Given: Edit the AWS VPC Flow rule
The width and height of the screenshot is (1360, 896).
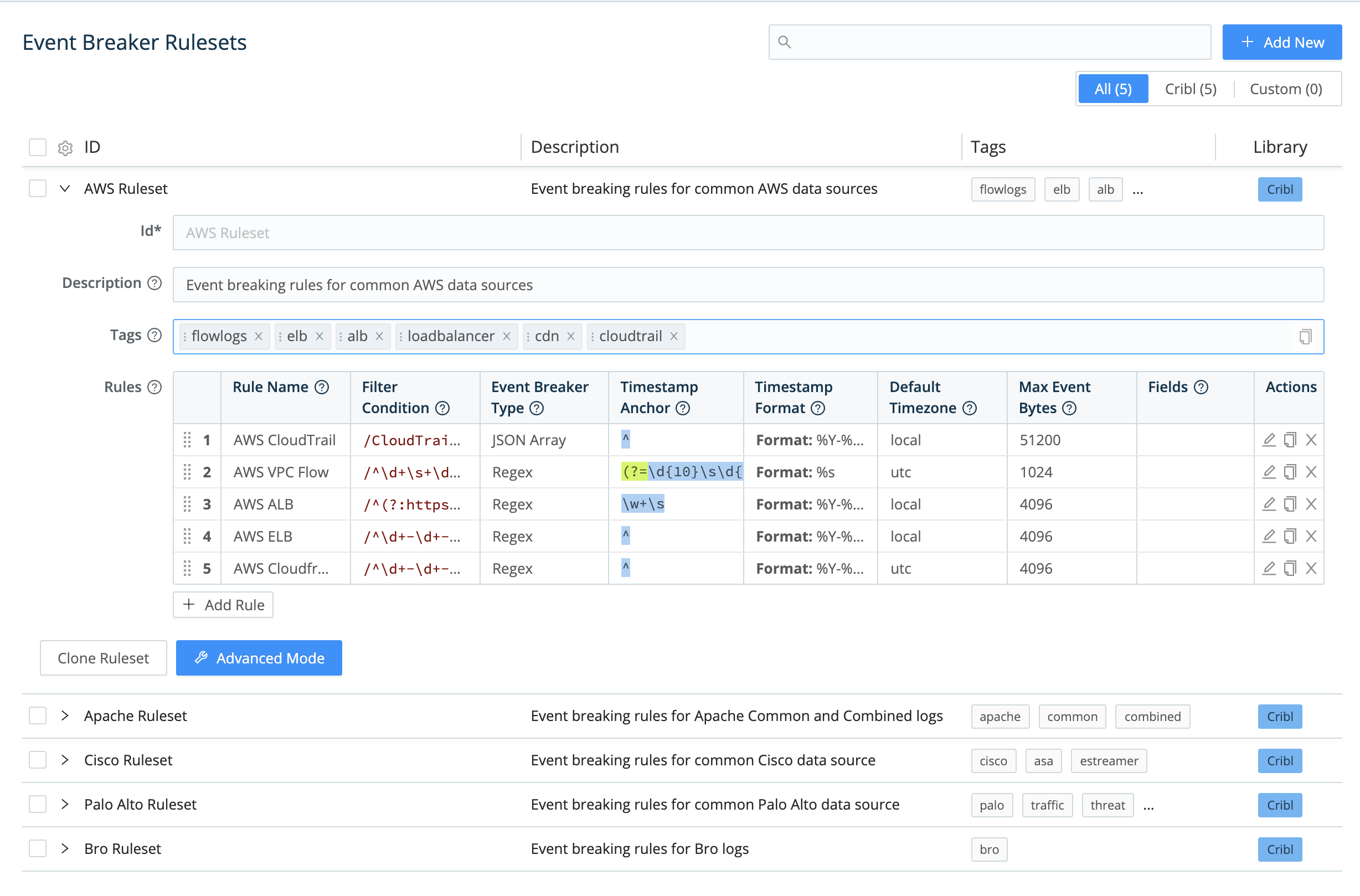Looking at the screenshot, I should 1269,472.
